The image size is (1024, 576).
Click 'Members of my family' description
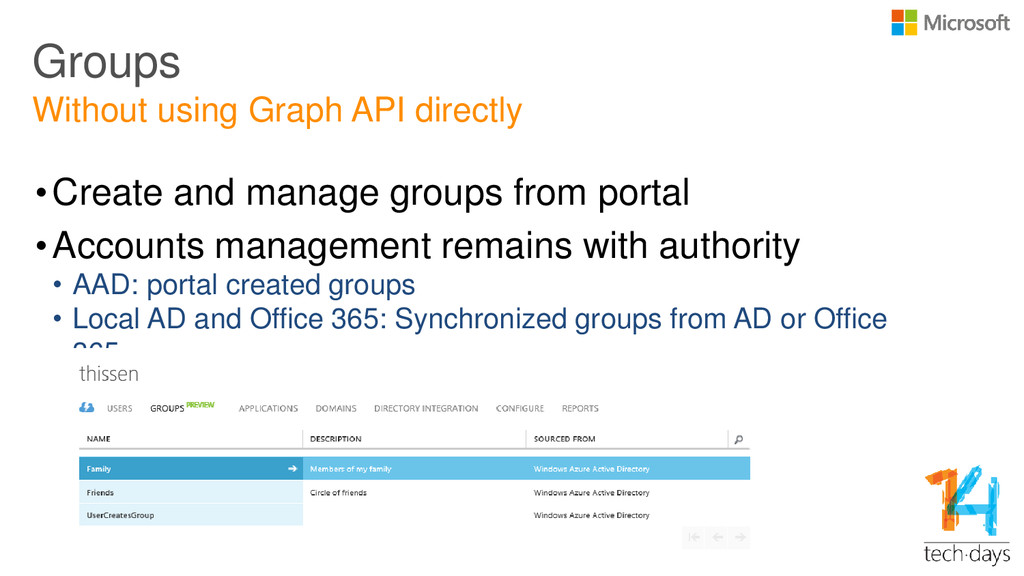pos(351,469)
